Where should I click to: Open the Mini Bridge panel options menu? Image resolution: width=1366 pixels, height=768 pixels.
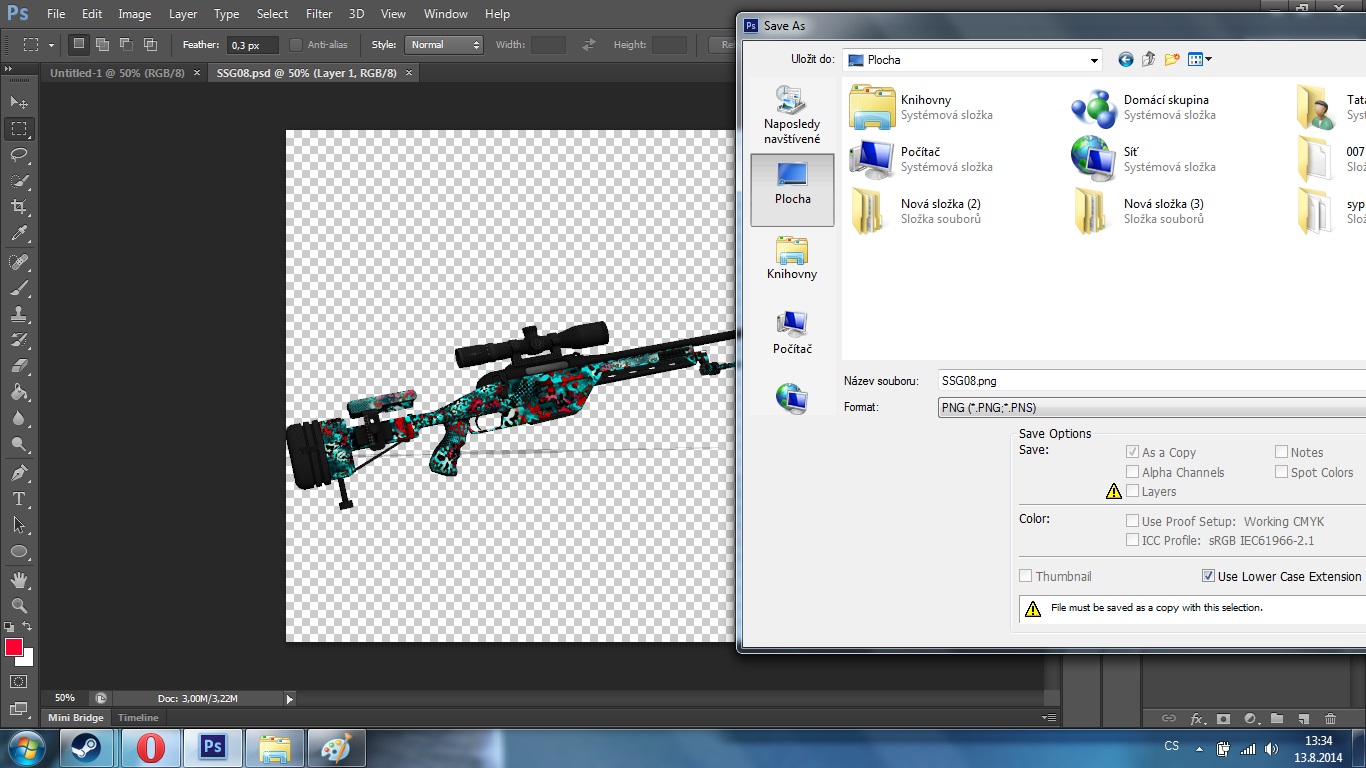(x=1049, y=718)
